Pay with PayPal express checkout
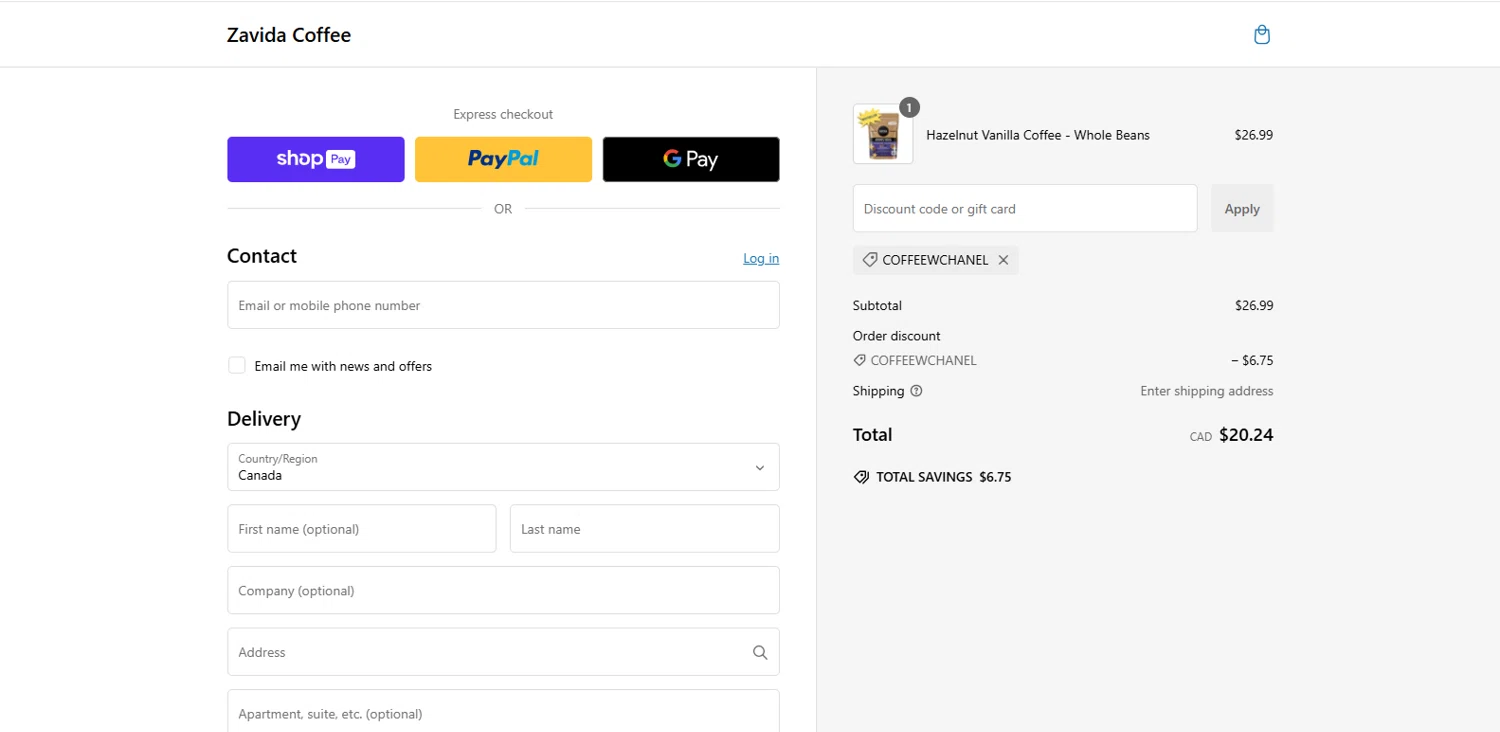The width and height of the screenshot is (1500, 732). point(503,159)
